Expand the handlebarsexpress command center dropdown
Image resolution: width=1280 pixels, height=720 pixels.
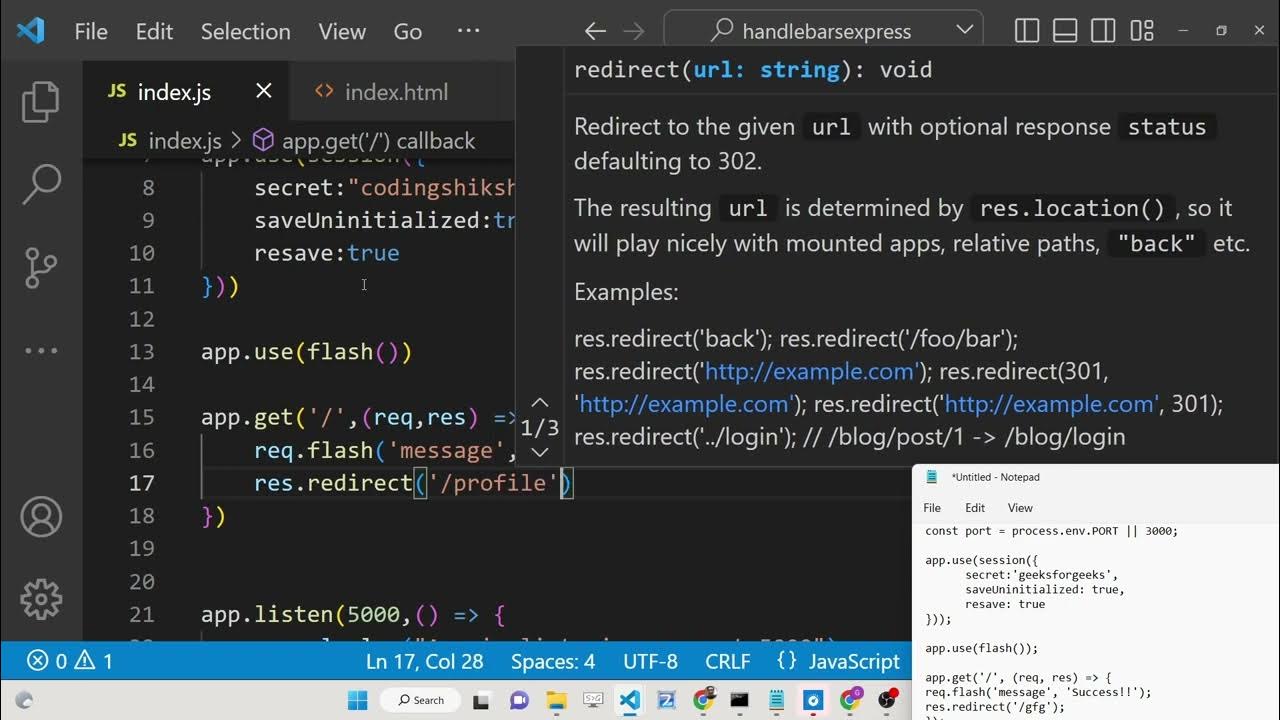pos(964,30)
